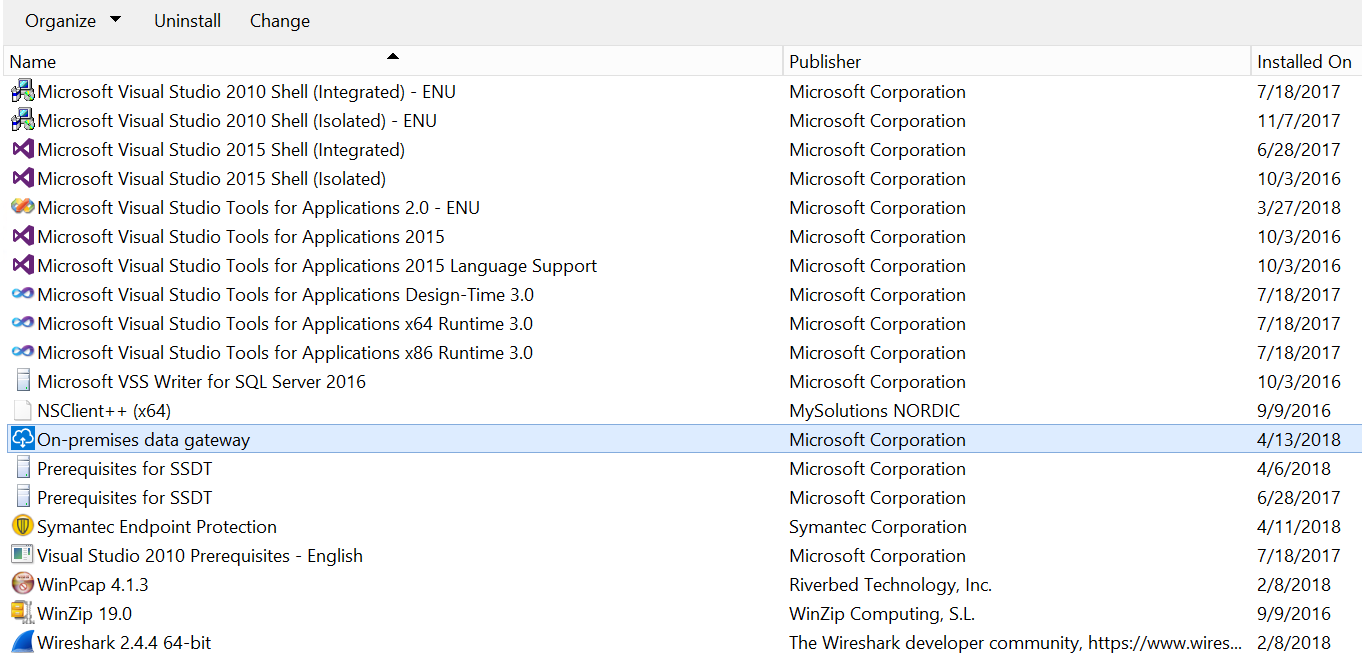Image resolution: width=1362 pixels, height=669 pixels.
Task: Click the WinZip 19.0 icon
Action: click(22, 614)
